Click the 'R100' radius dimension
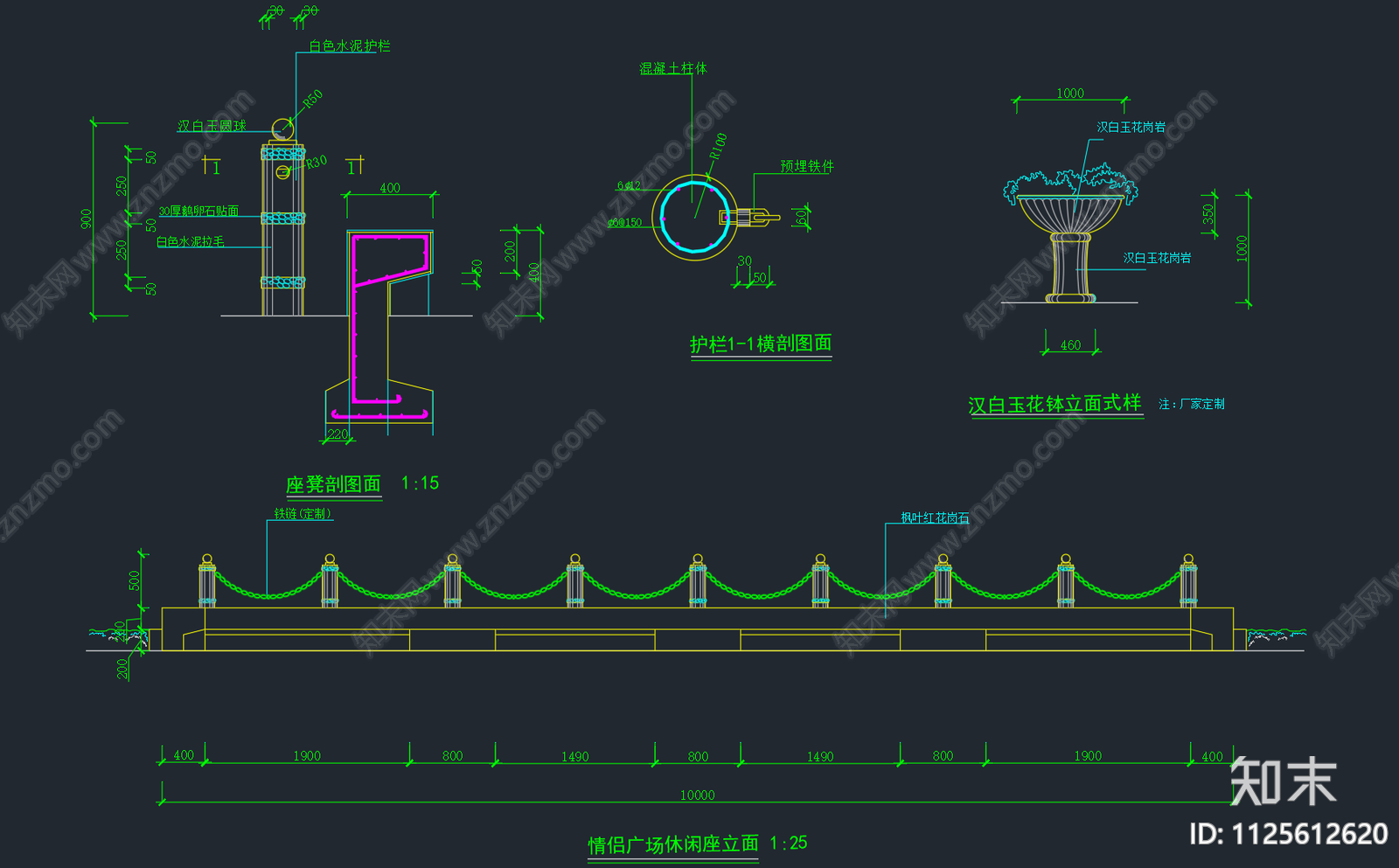This screenshot has height=868, width=1399. (718, 145)
